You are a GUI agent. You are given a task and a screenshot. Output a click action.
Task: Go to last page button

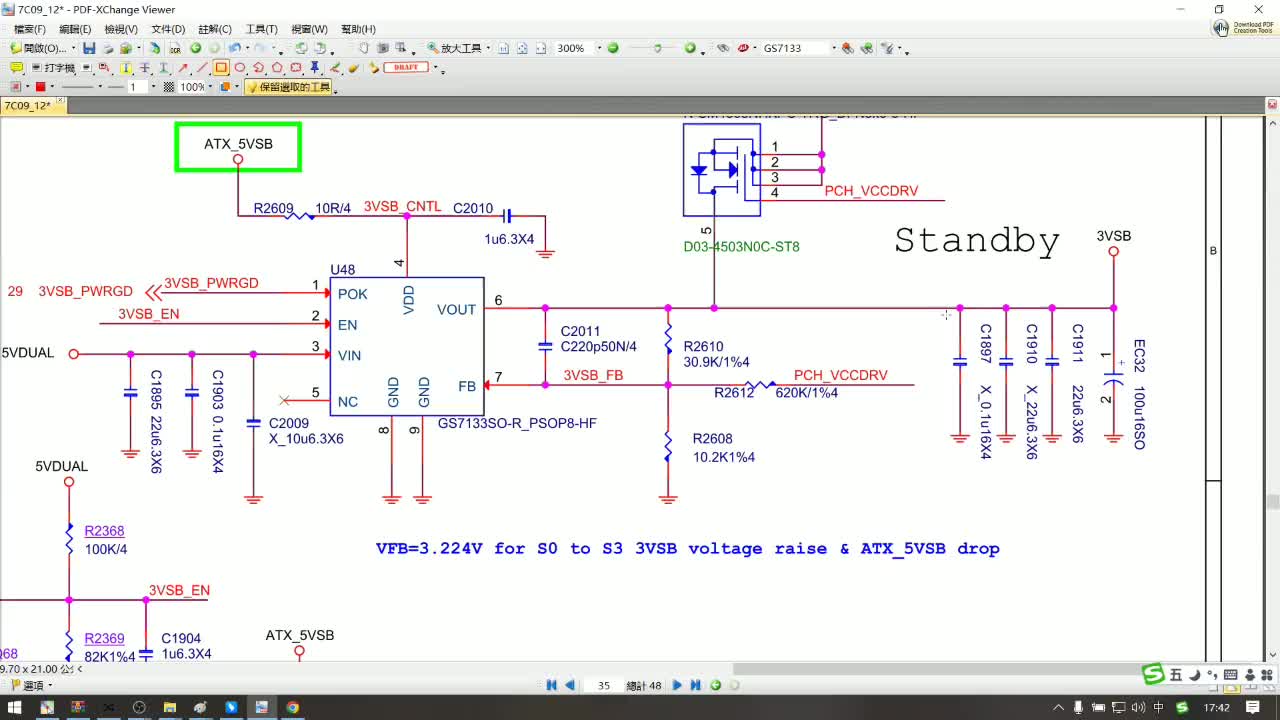(x=696, y=685)
